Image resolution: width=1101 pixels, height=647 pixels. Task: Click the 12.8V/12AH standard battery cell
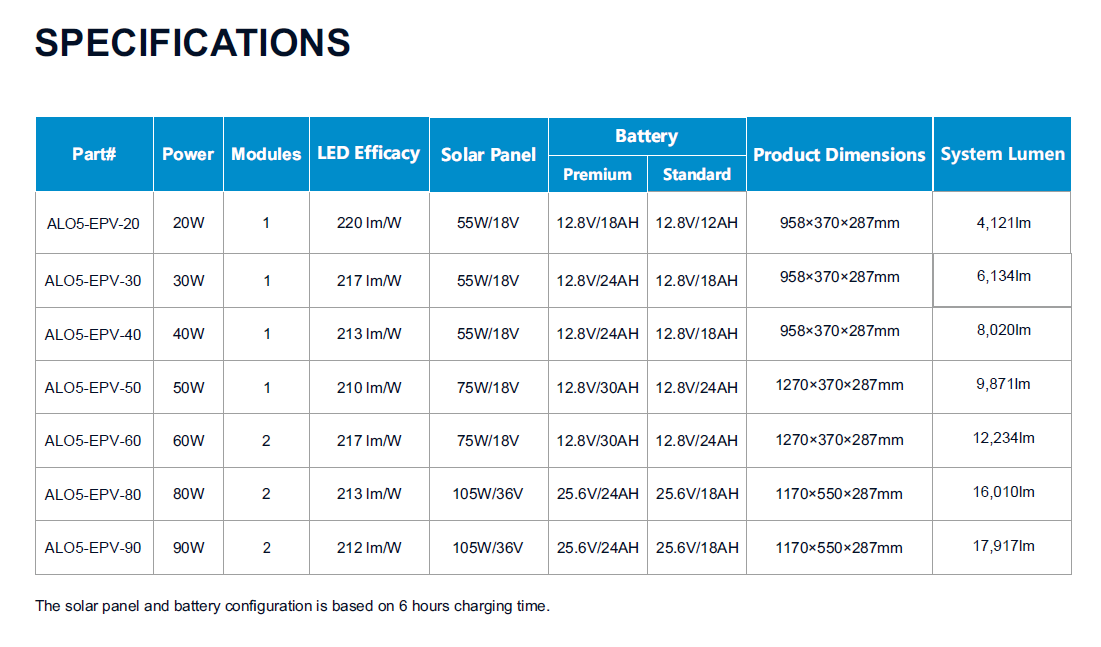click(696, 223)
